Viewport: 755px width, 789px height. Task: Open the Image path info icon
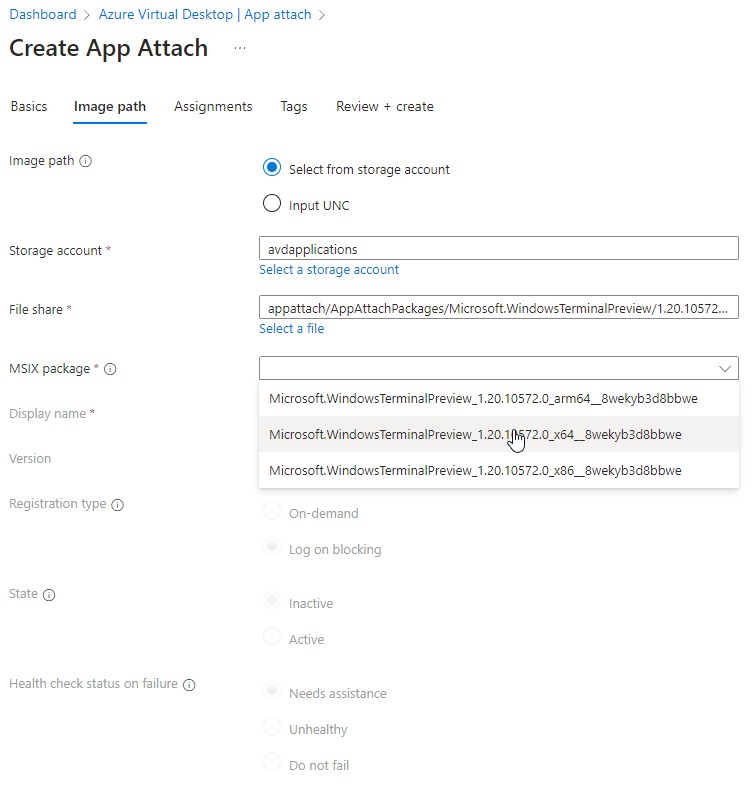point(86,161)
